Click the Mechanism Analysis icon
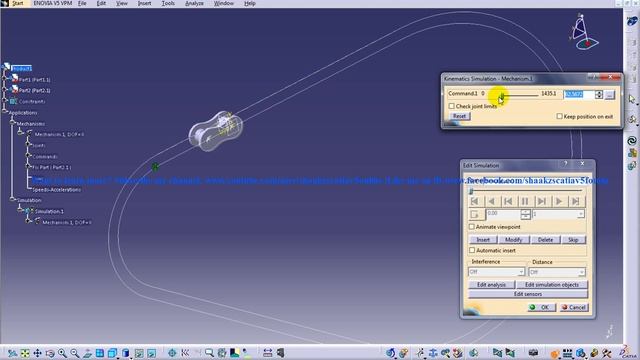The image size is (640, 360). click(x=473, y=353)
